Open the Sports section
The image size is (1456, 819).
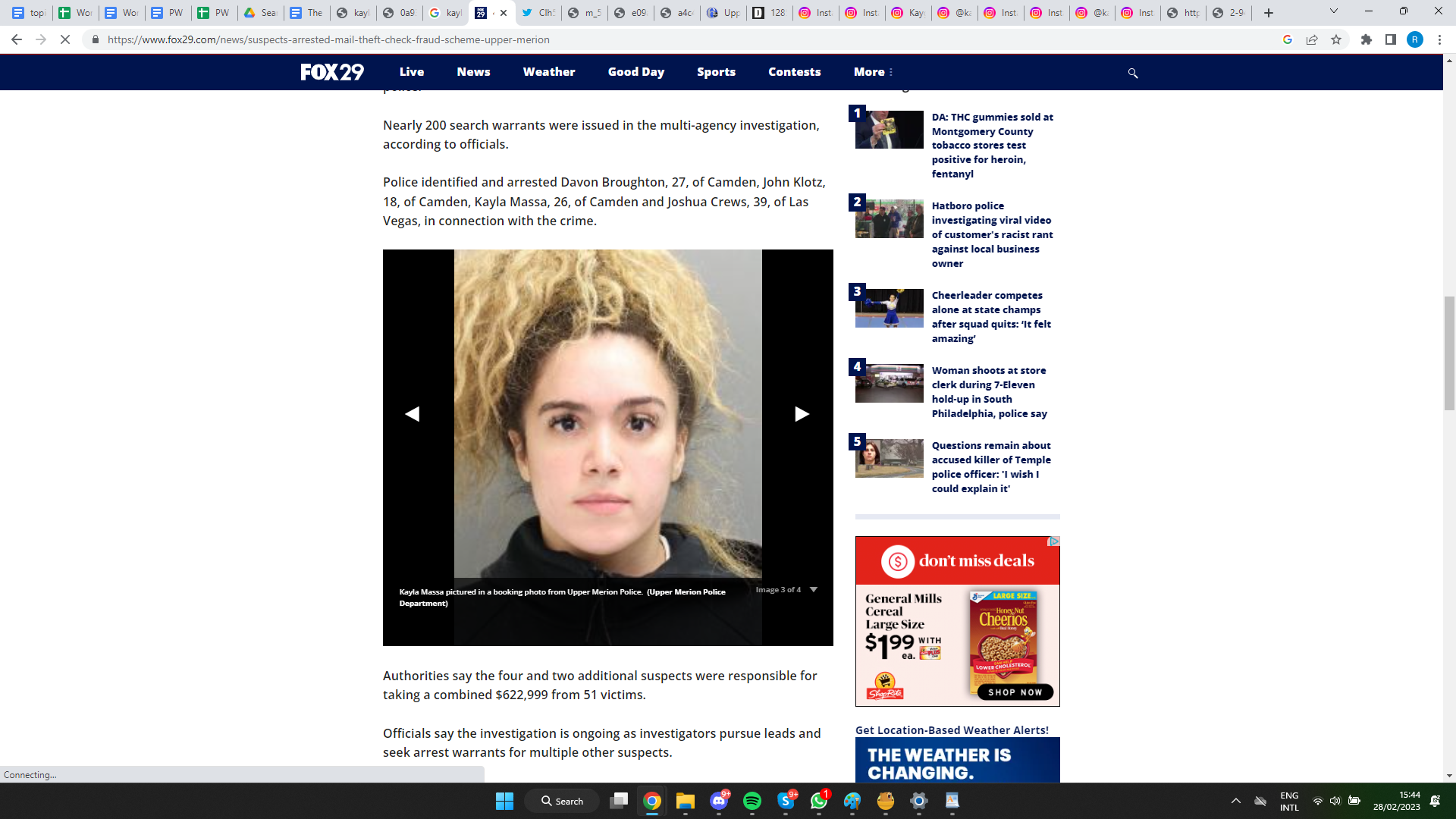pyautogui.click(x=717, y=72)
